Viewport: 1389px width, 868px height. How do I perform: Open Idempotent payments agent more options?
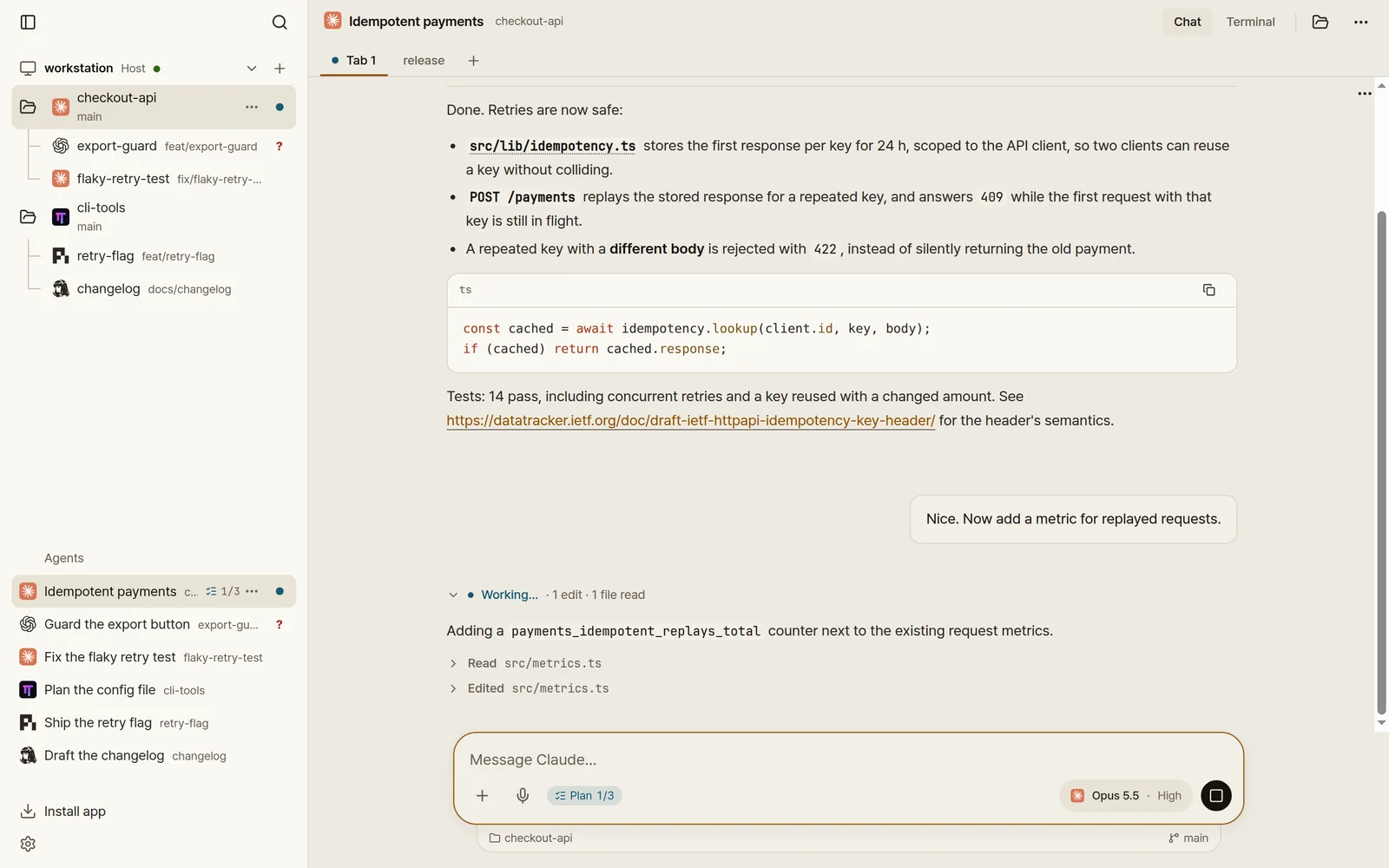(252, 591)
